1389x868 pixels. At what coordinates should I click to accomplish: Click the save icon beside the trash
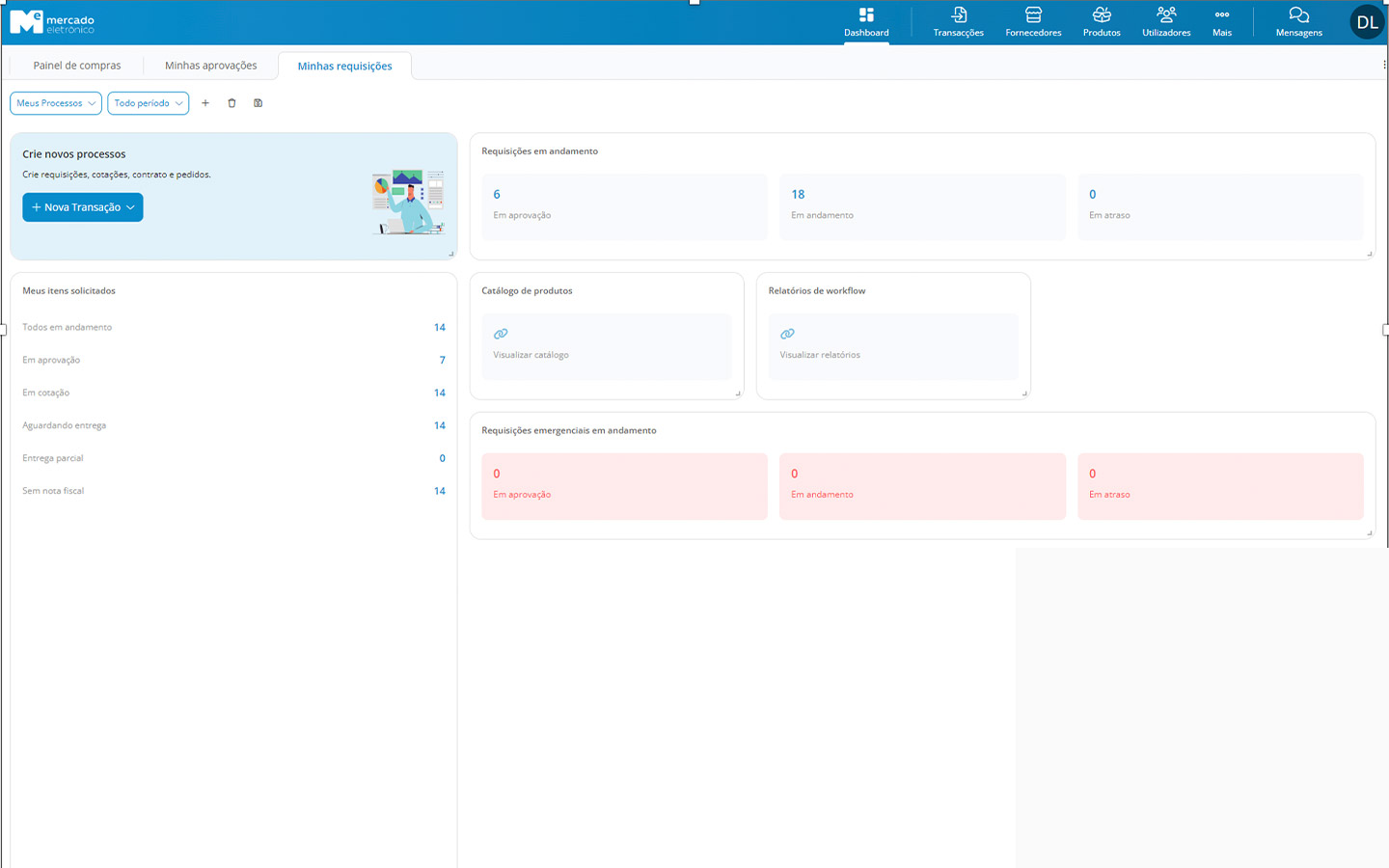click(259, 103)
